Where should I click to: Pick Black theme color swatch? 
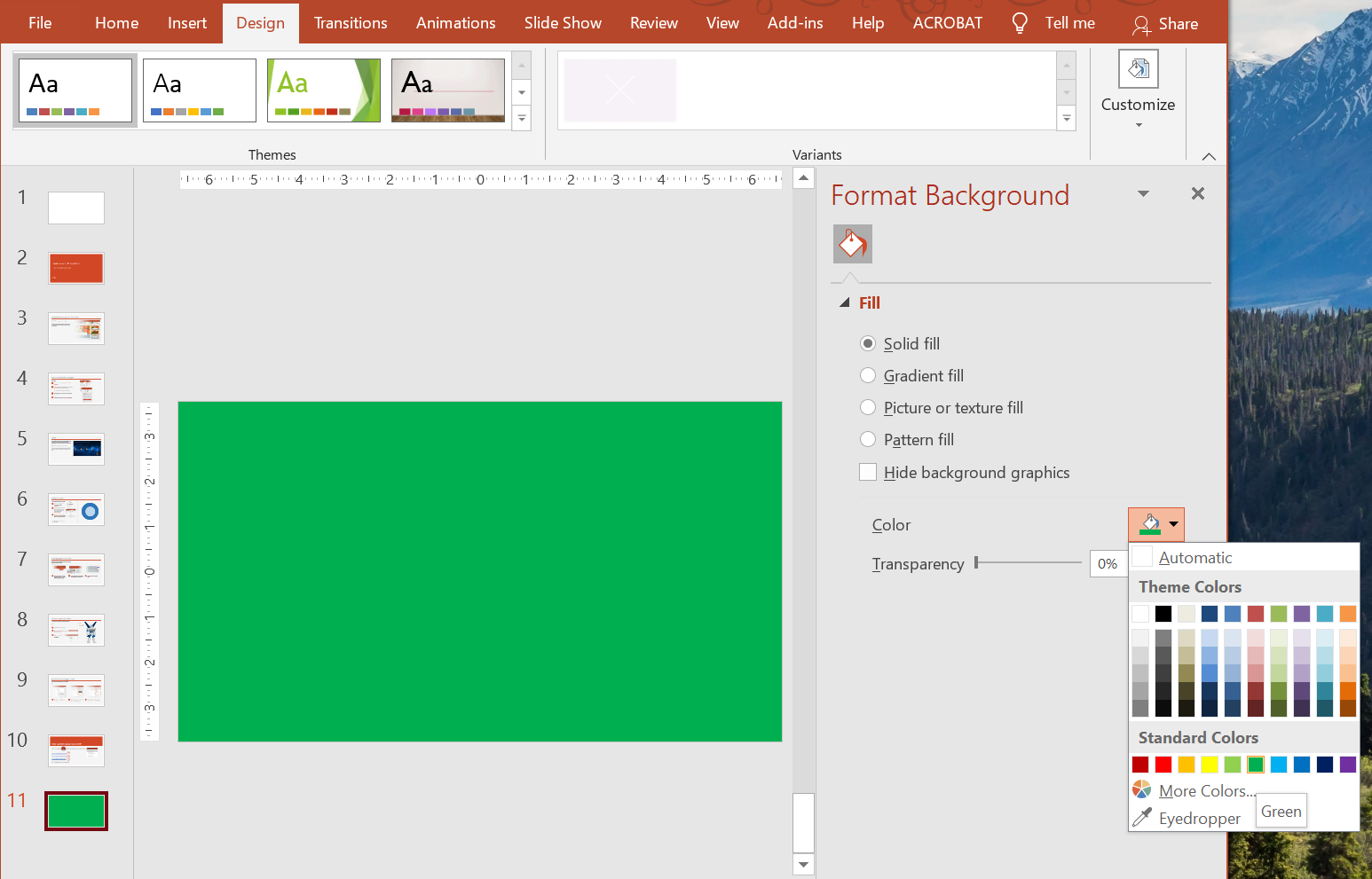[x=1163, y=614]
